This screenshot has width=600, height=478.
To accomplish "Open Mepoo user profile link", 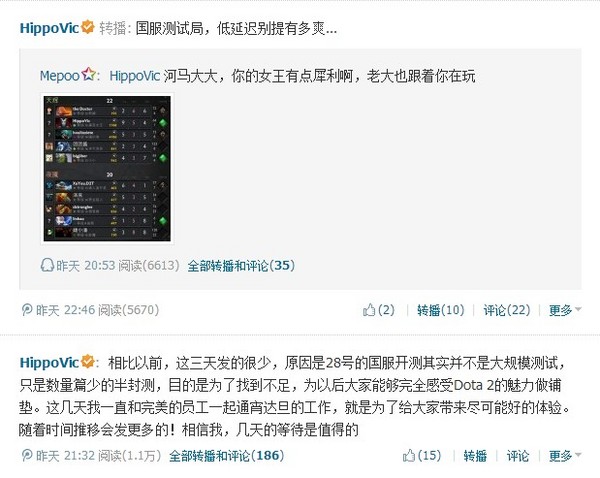I will pos(60,76).
